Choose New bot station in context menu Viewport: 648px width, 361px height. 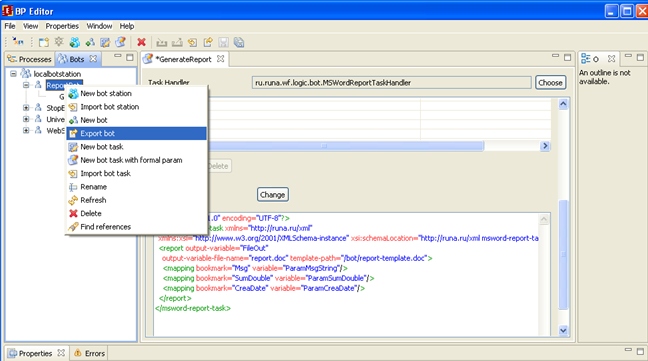136,93
